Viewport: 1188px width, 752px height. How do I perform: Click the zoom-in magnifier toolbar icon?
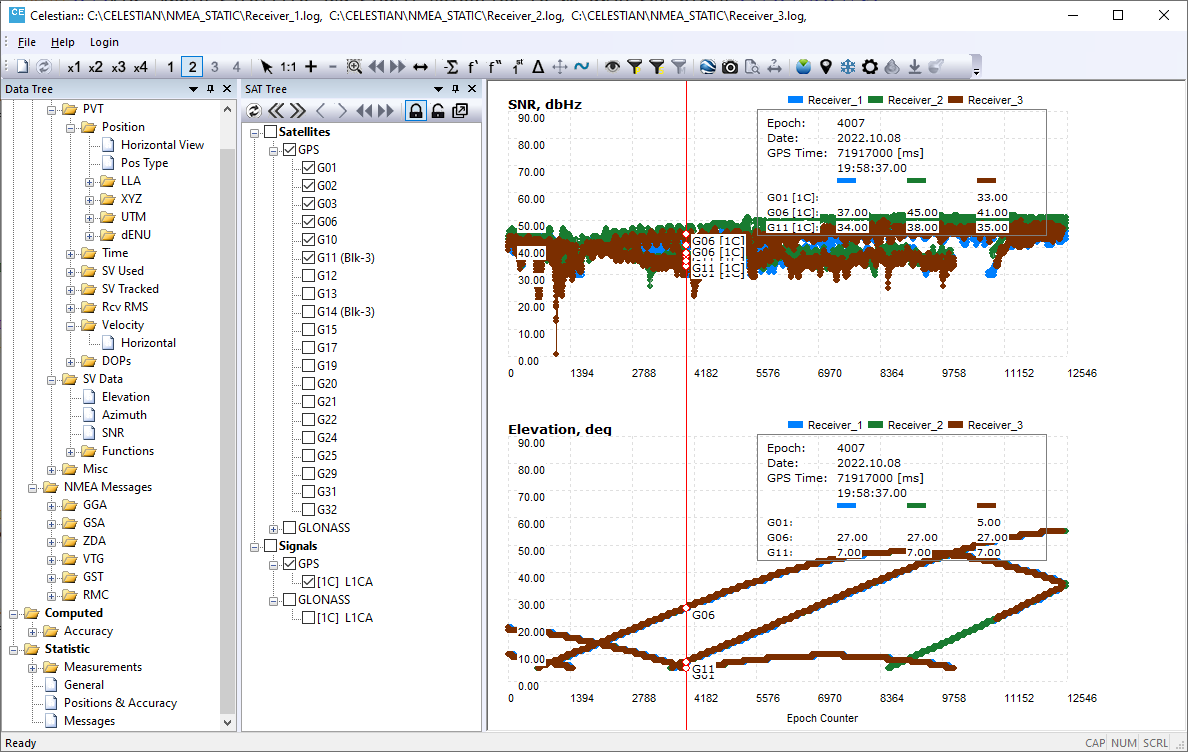click(354, 67)
